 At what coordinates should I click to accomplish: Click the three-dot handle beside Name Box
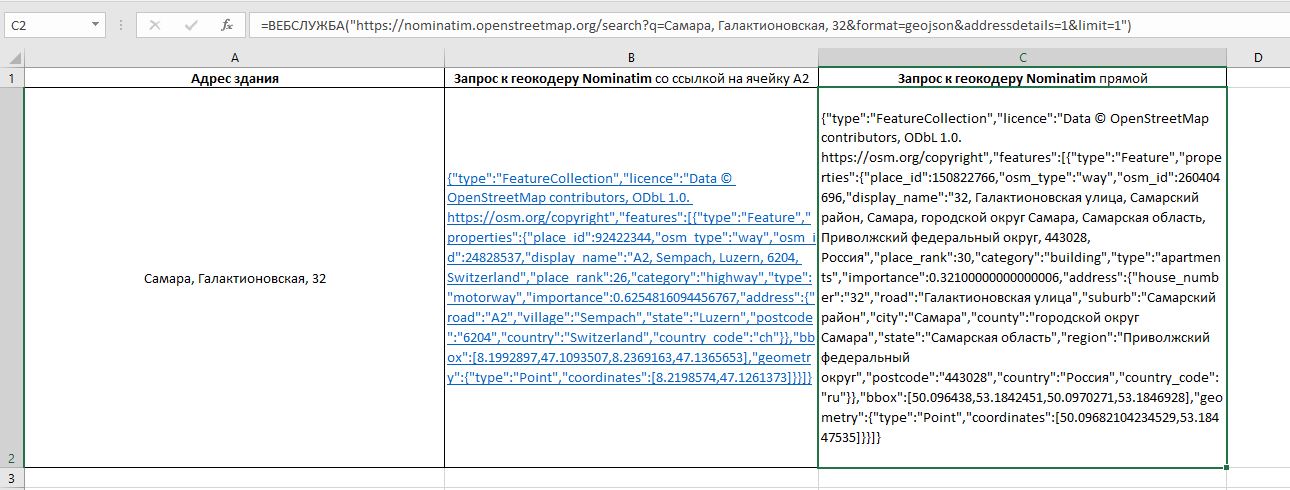pyautogui.click(x=119, y=25)
